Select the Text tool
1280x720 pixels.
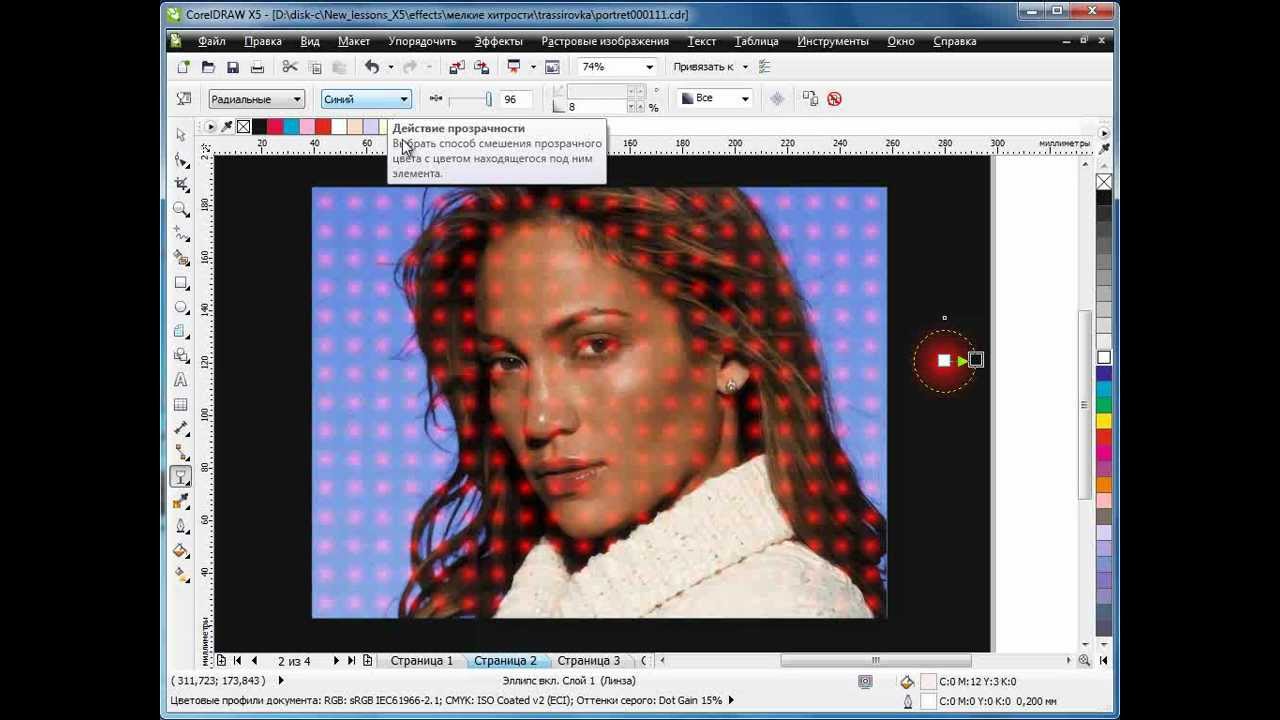[181, 380]
